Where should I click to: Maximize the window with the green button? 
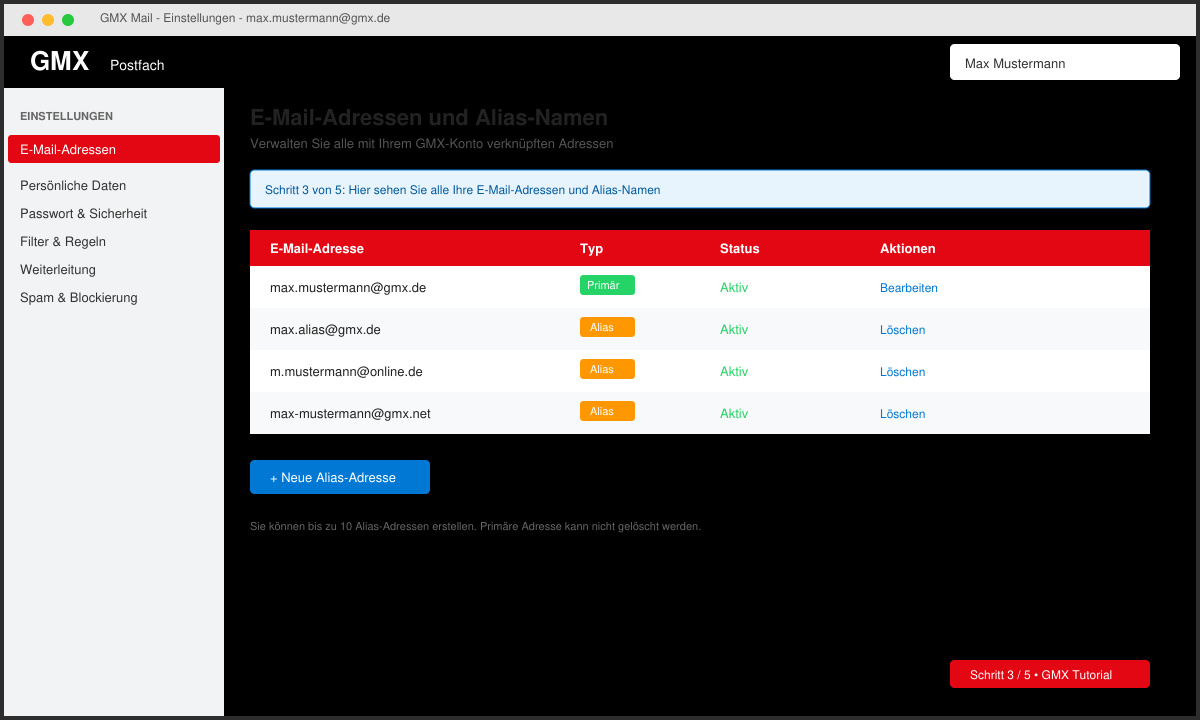[x=68, y=19]
